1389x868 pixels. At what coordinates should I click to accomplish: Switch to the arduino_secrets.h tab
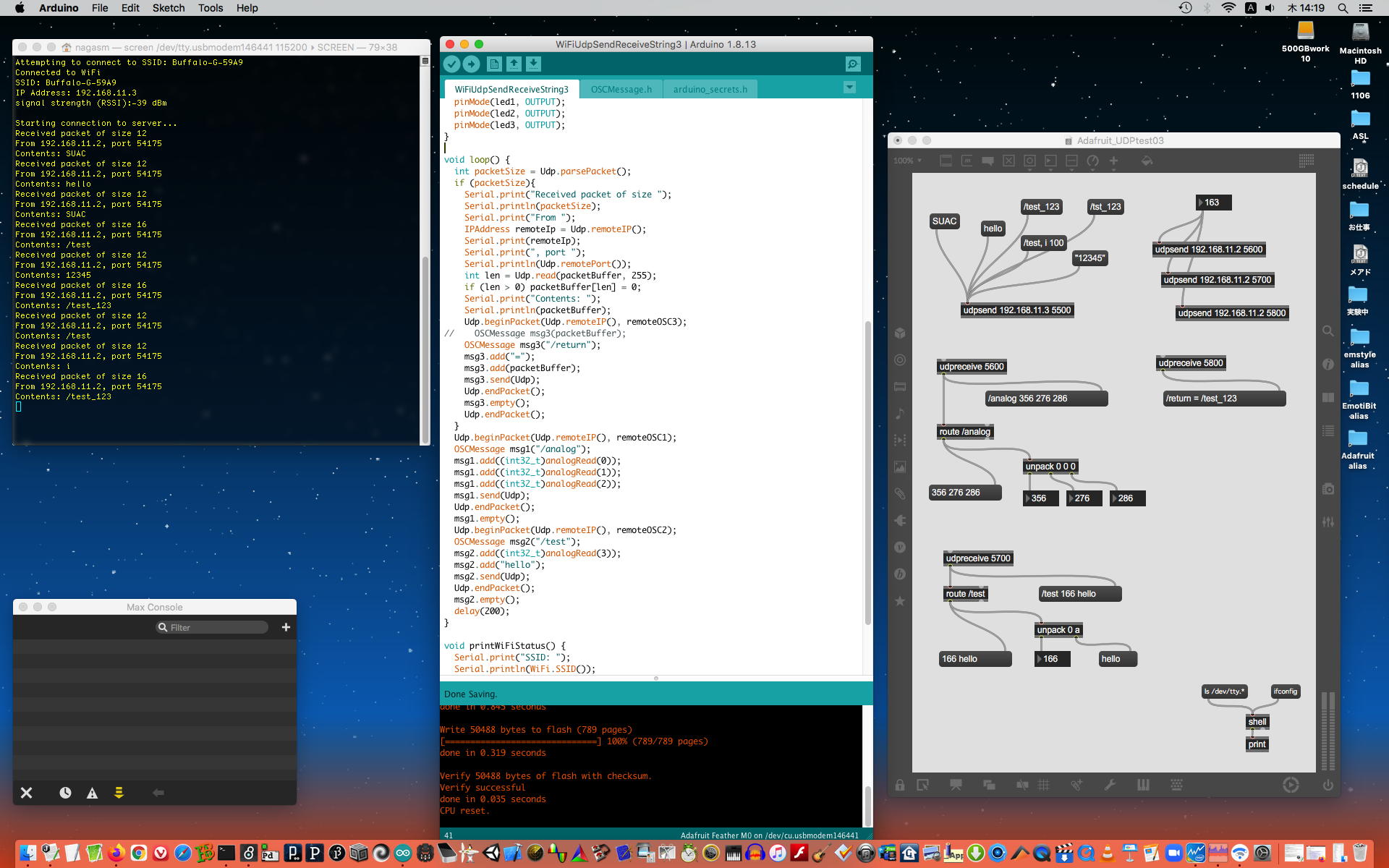710,89
